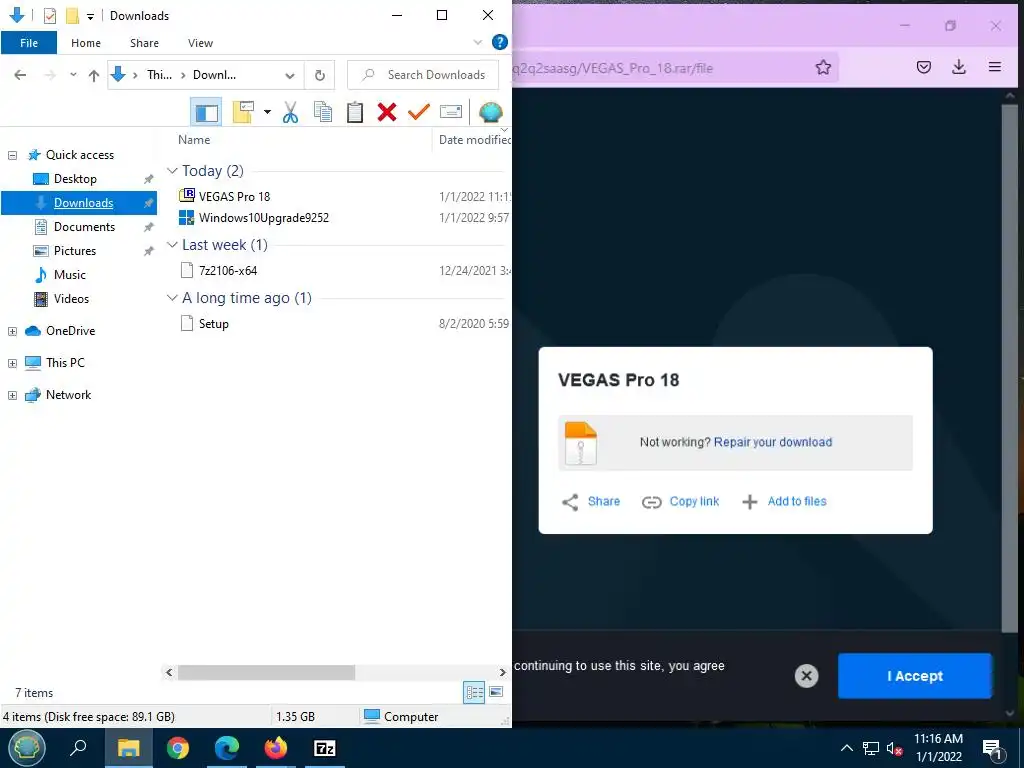Collapse the Last week (1) group
This screenshot has height=768, width=1024.
tap(172, 245)
